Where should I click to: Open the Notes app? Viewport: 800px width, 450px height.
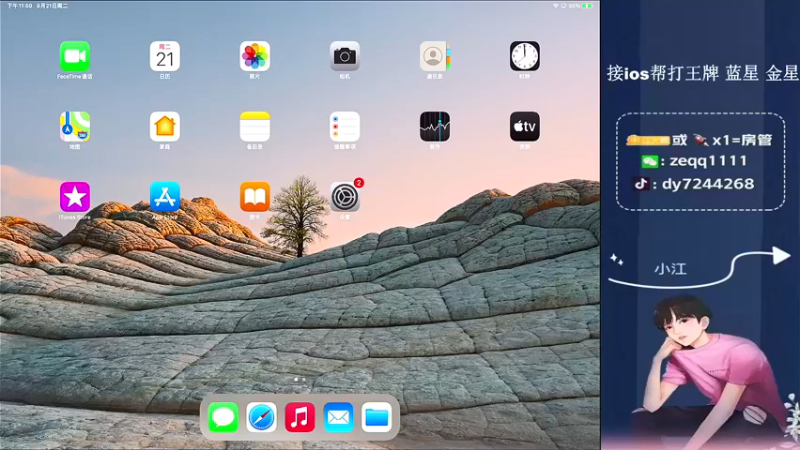(x=255, y=127)
